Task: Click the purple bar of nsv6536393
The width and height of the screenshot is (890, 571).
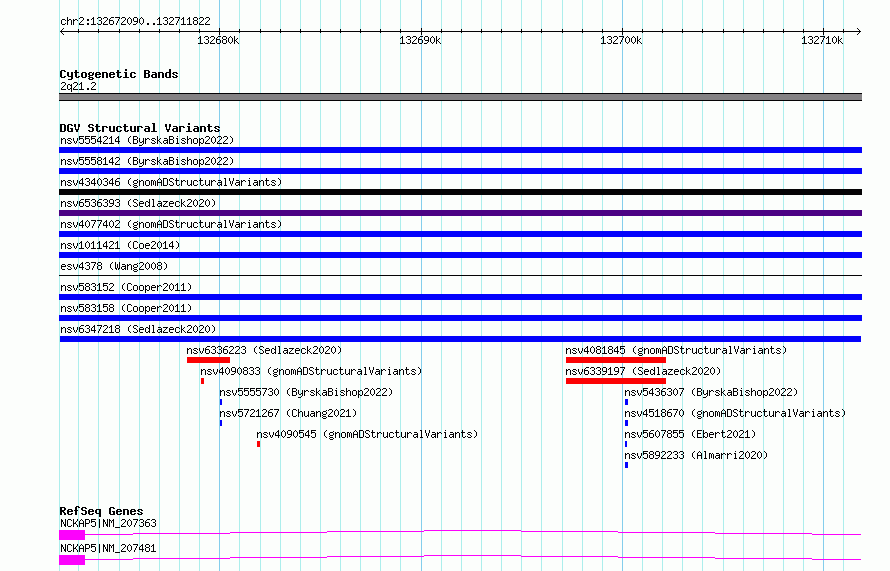Action: click(x=460, y=213)
